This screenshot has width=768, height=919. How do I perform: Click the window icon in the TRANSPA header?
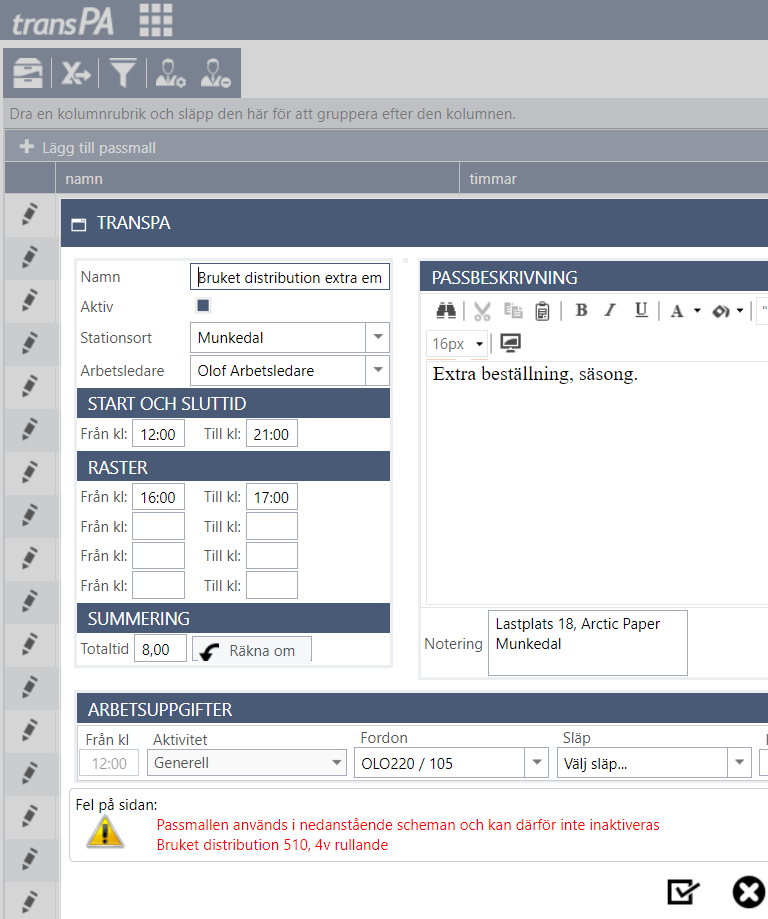[x=79, y=224]
